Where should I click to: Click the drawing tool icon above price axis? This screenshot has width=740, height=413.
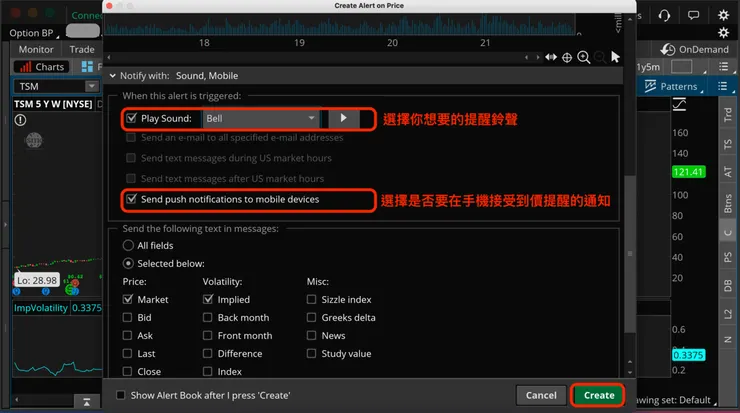point(679,104)
